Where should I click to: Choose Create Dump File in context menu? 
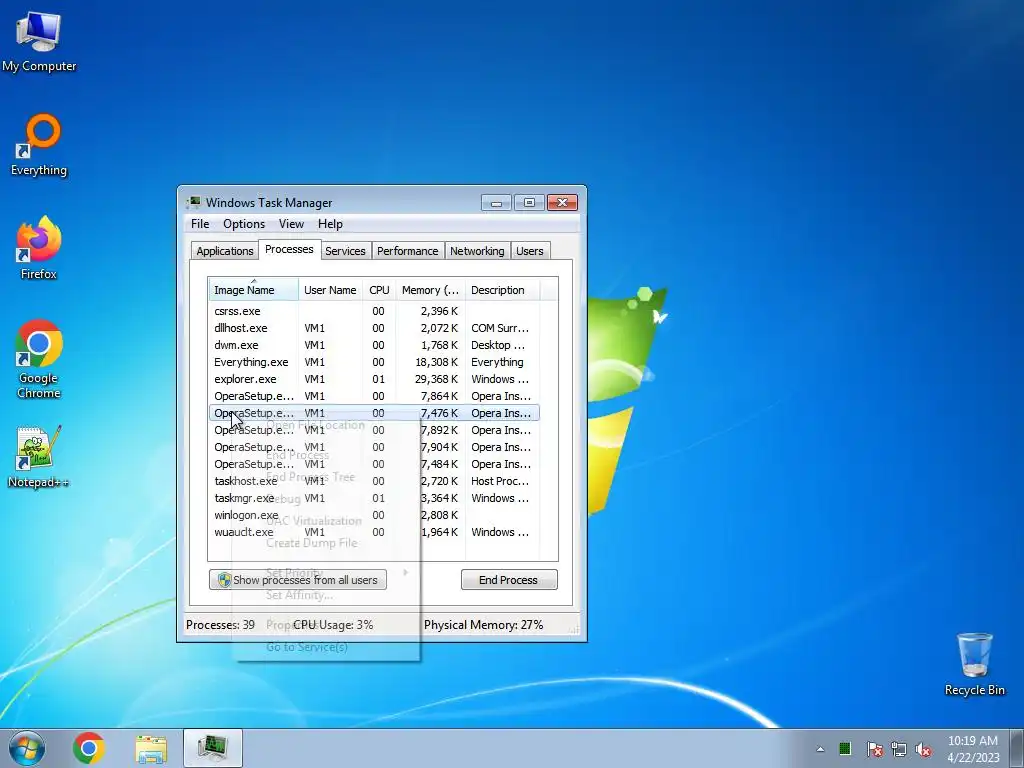coord(312,543)
